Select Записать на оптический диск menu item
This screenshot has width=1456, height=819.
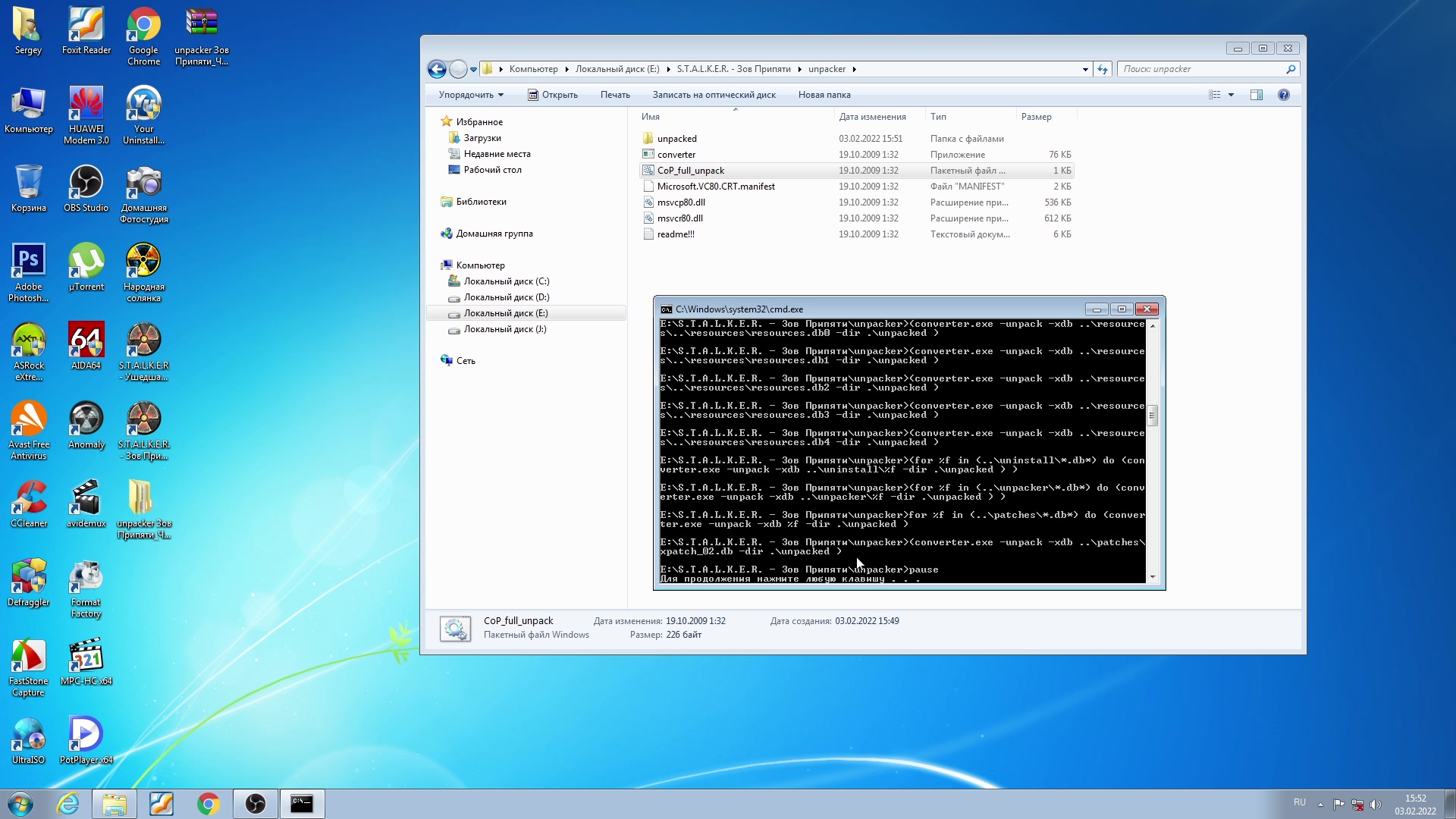[x=713, y=94]
